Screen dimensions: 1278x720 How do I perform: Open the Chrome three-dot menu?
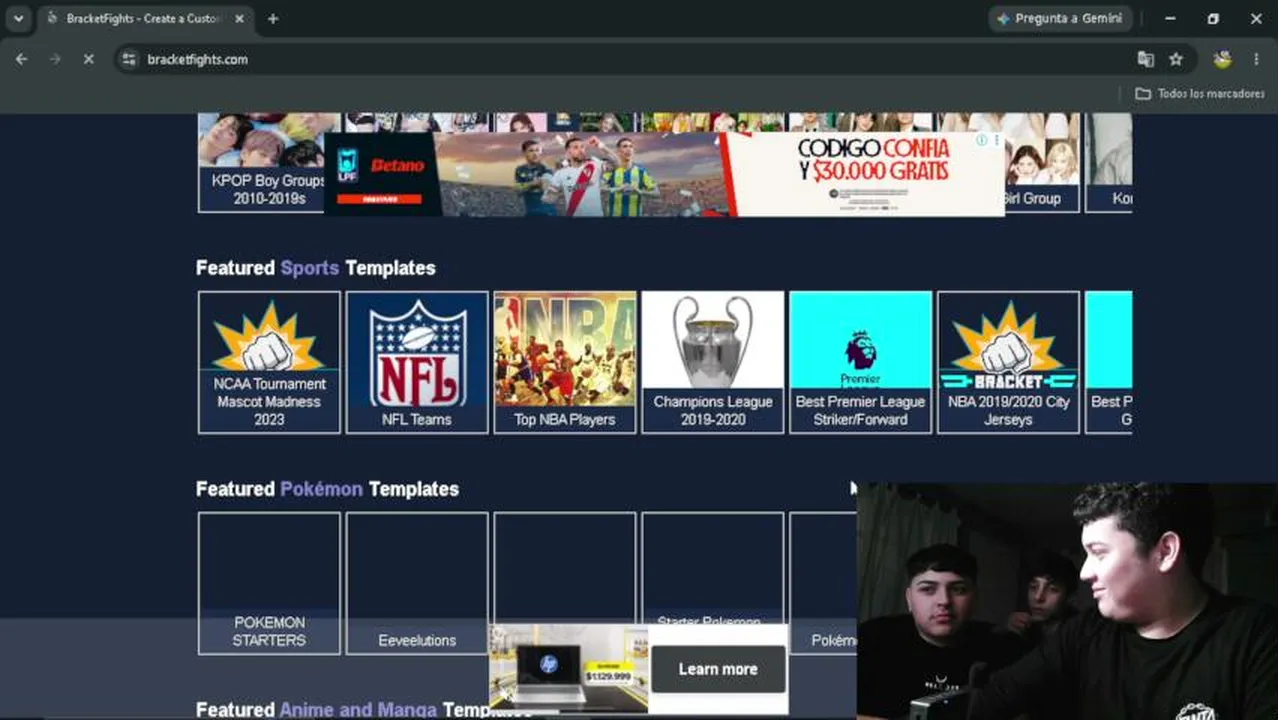(x=1256, y=59)
